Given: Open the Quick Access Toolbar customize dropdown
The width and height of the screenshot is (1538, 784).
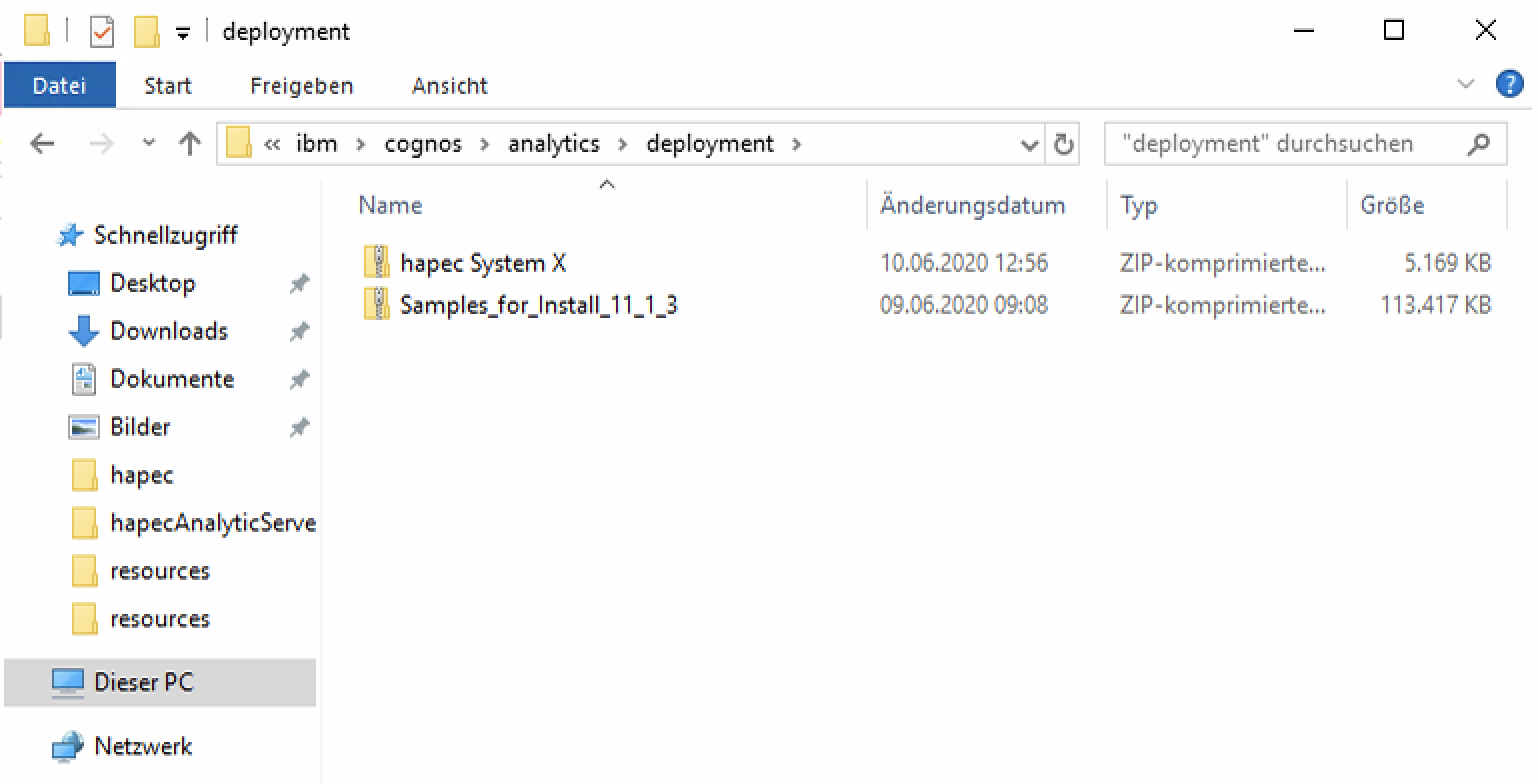Looking at the screenshot, I should pyautogui.click(x=182, y=33).
